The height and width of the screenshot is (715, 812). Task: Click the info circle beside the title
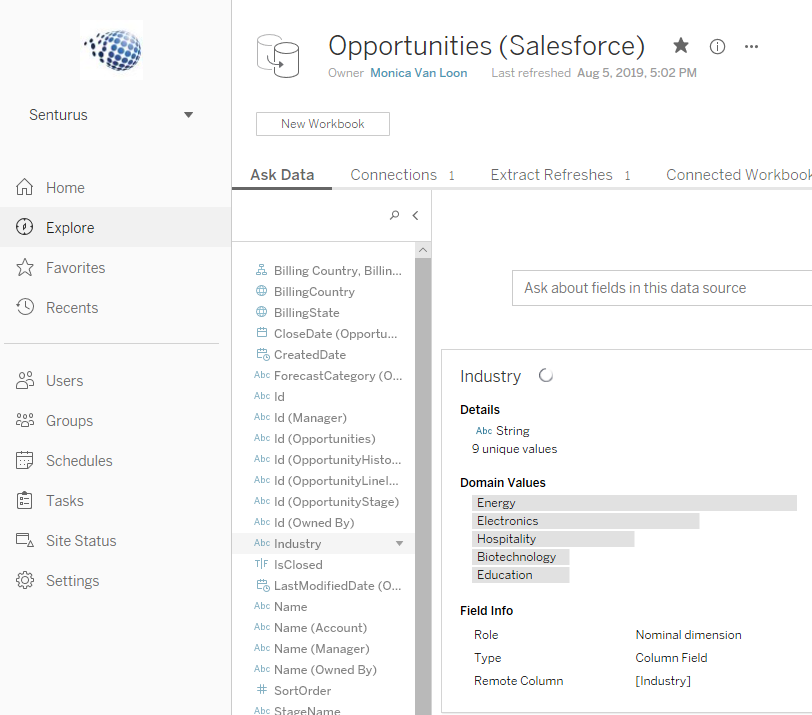(x=716, y=46)
